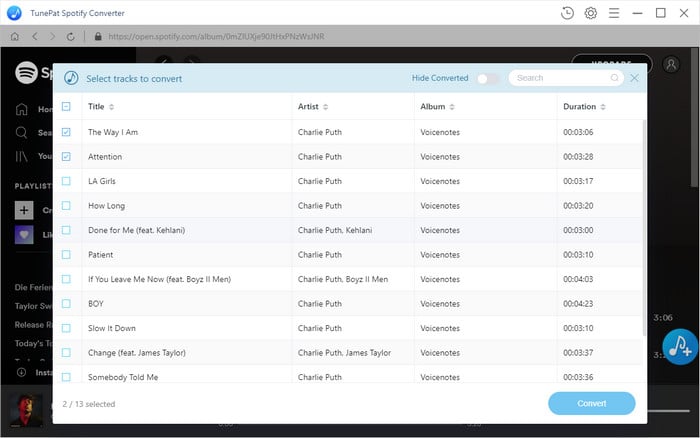700x438 pixels.
Task: Click the Spotify page scrollbar
Action: click(695, 118)
